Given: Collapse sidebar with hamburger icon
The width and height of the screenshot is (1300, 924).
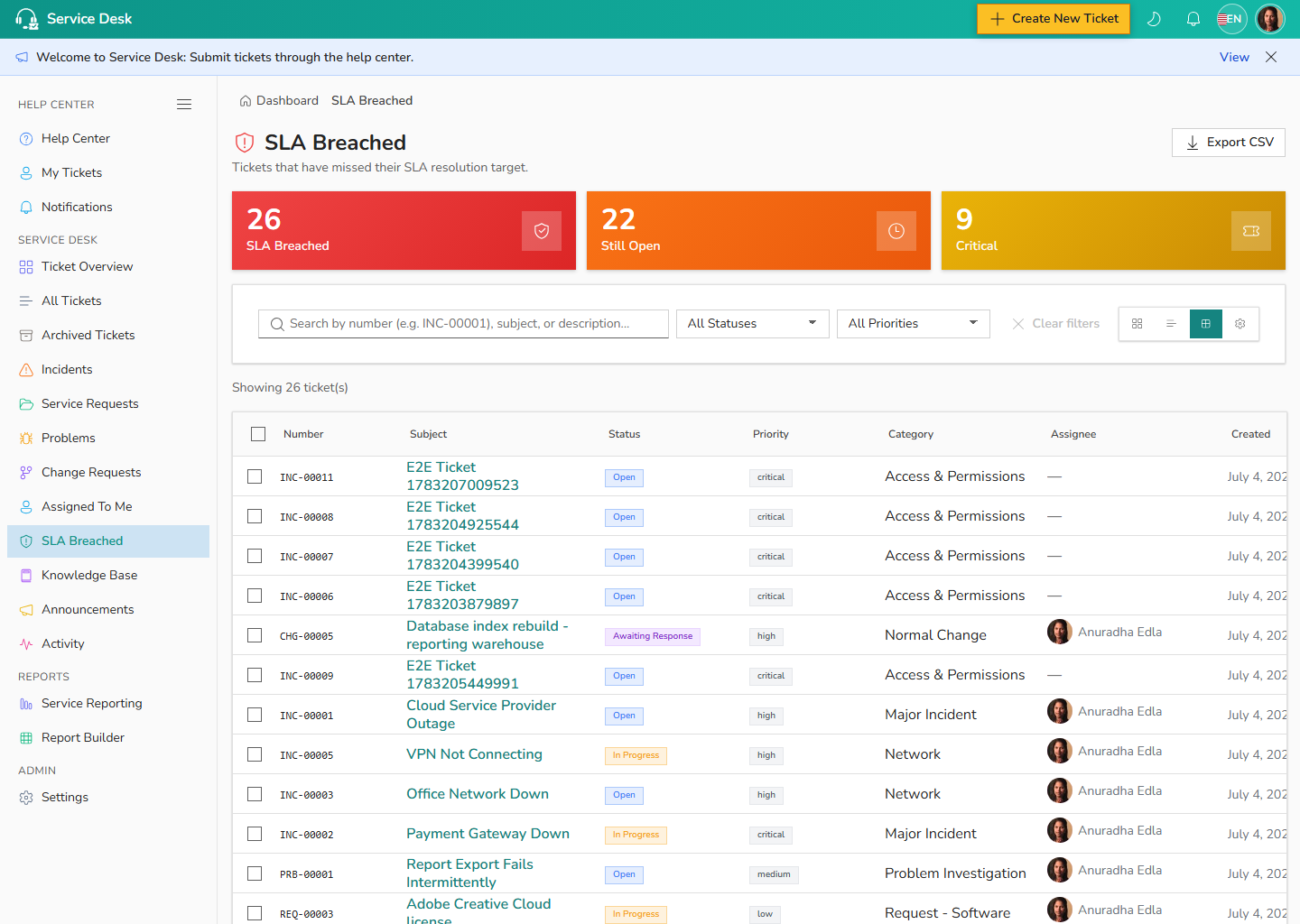Looking at the screenshot, I should click(184, 105).
